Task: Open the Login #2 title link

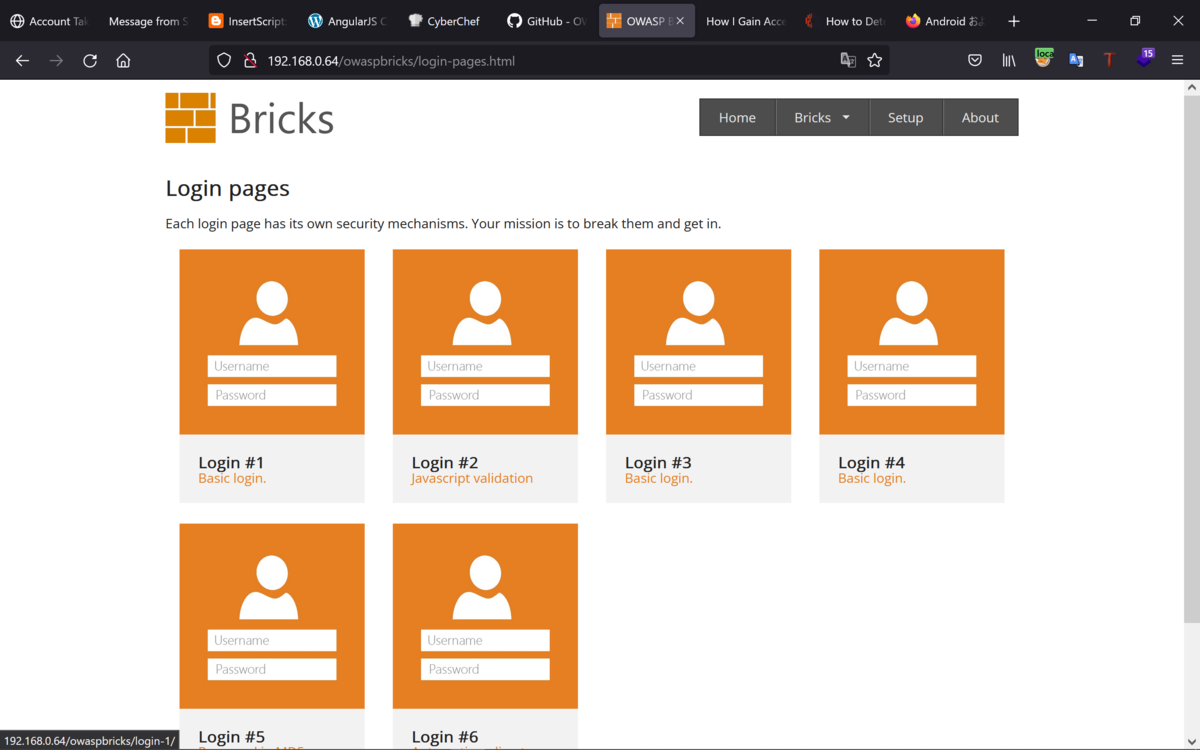Action: pos(445,462)
